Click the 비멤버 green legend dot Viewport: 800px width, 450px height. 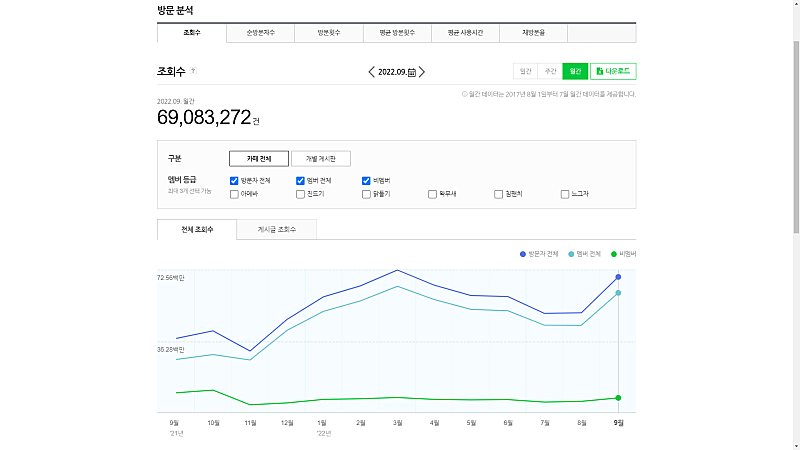point(615,254)
